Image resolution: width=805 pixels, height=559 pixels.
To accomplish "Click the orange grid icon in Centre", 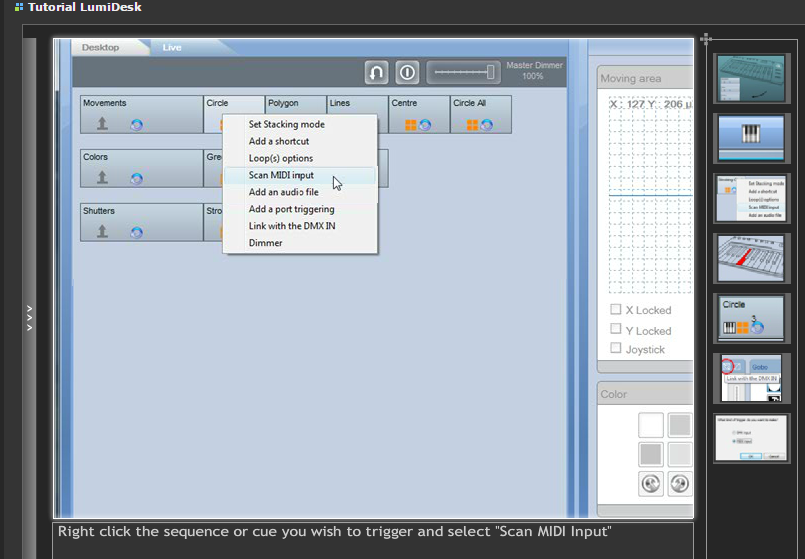I will click(410, 124).
